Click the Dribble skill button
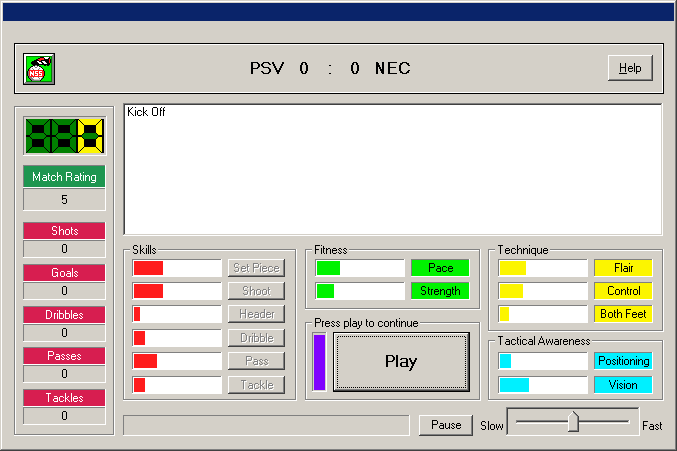This screenshot has width=677, height=451. [x=256, y=338]
